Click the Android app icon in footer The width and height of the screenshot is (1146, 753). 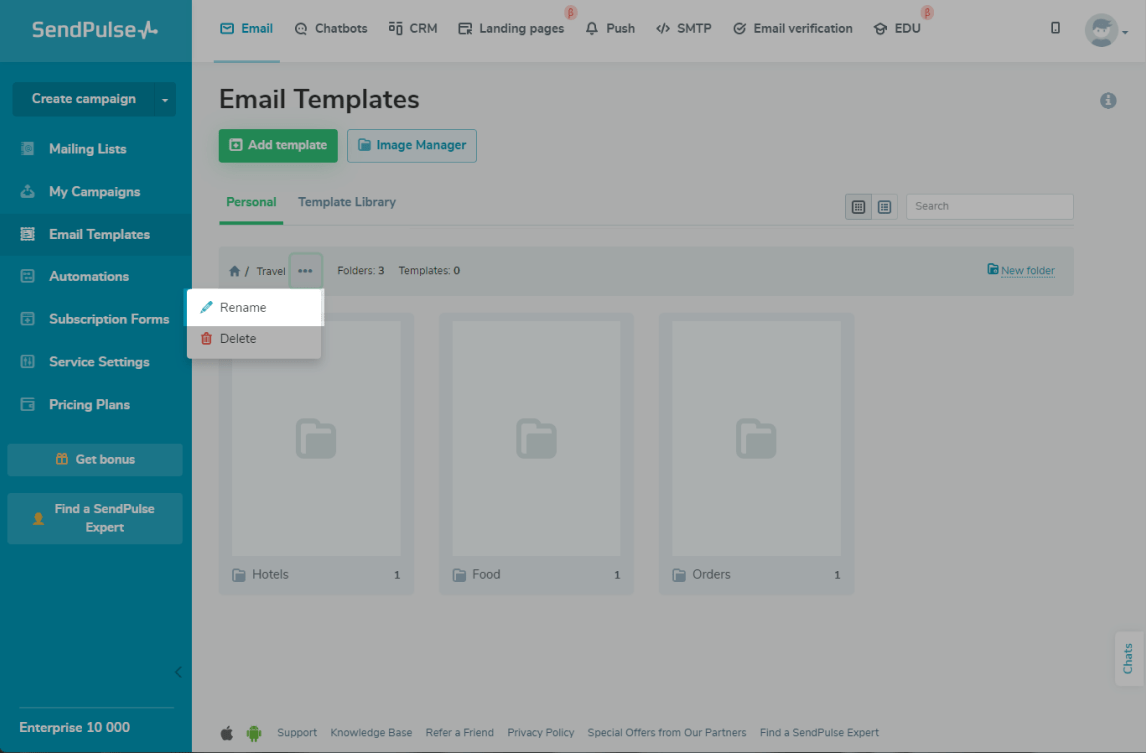(254, 733)
